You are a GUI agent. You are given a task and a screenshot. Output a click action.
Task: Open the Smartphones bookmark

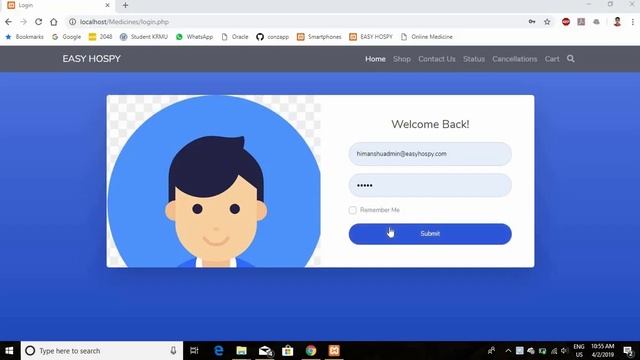(319, 37)
